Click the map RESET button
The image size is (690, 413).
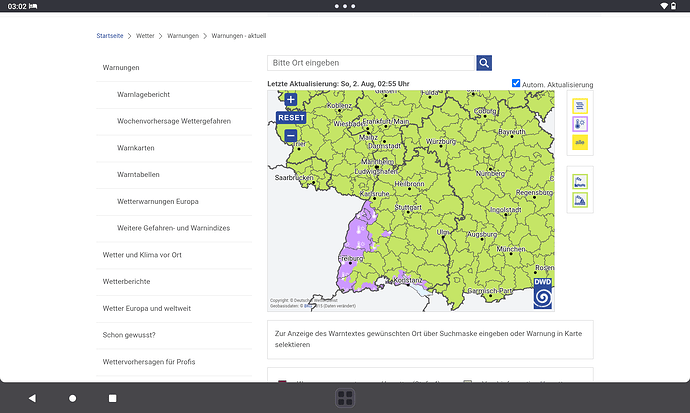[x=291, y=117]
